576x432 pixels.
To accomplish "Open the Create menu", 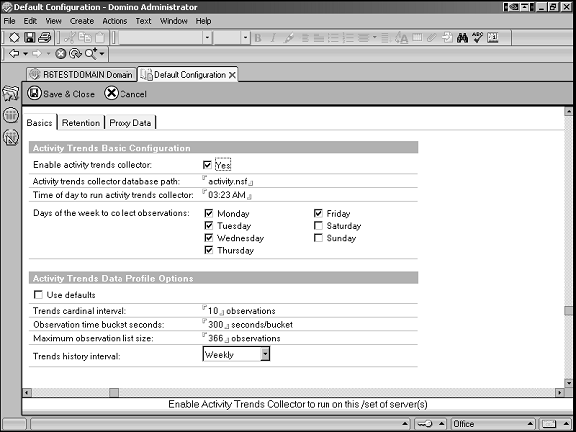I will [82, 21].
